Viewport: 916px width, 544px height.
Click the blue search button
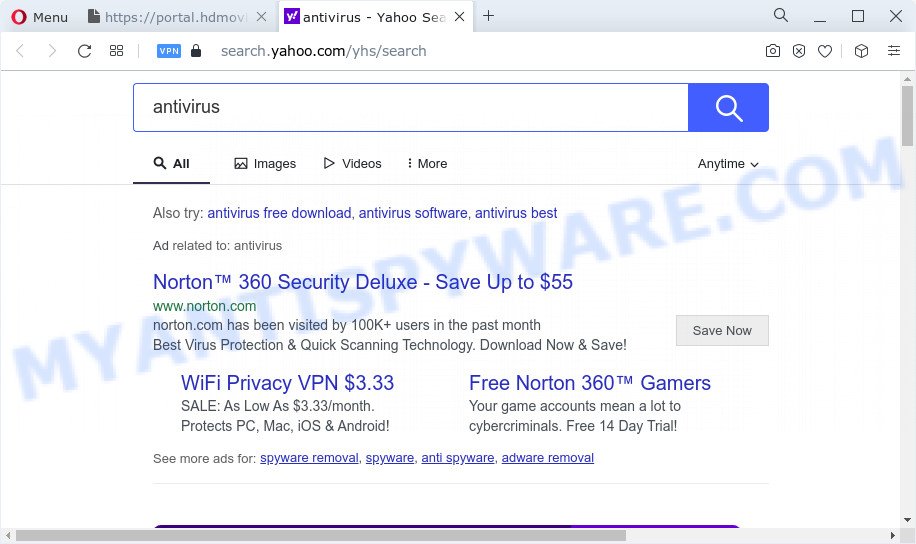point(728,108)
